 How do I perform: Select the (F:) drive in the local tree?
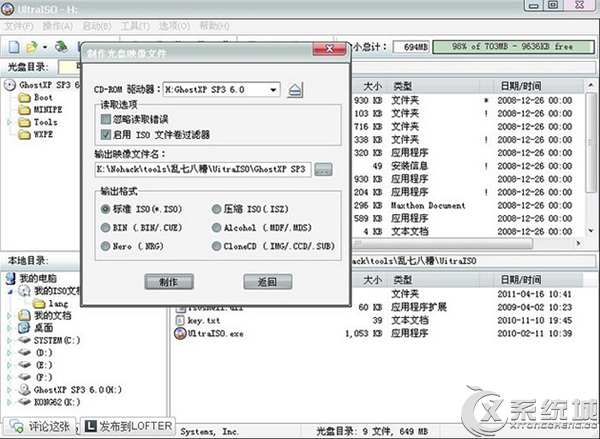(x=35, y=377)
